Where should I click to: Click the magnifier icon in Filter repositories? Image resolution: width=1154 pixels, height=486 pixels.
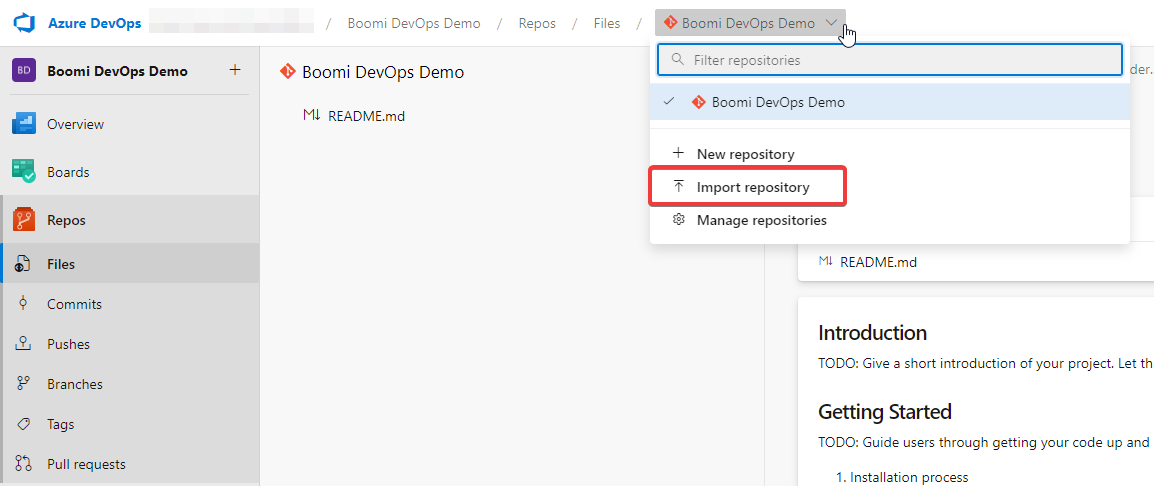[x=678, y=59]
